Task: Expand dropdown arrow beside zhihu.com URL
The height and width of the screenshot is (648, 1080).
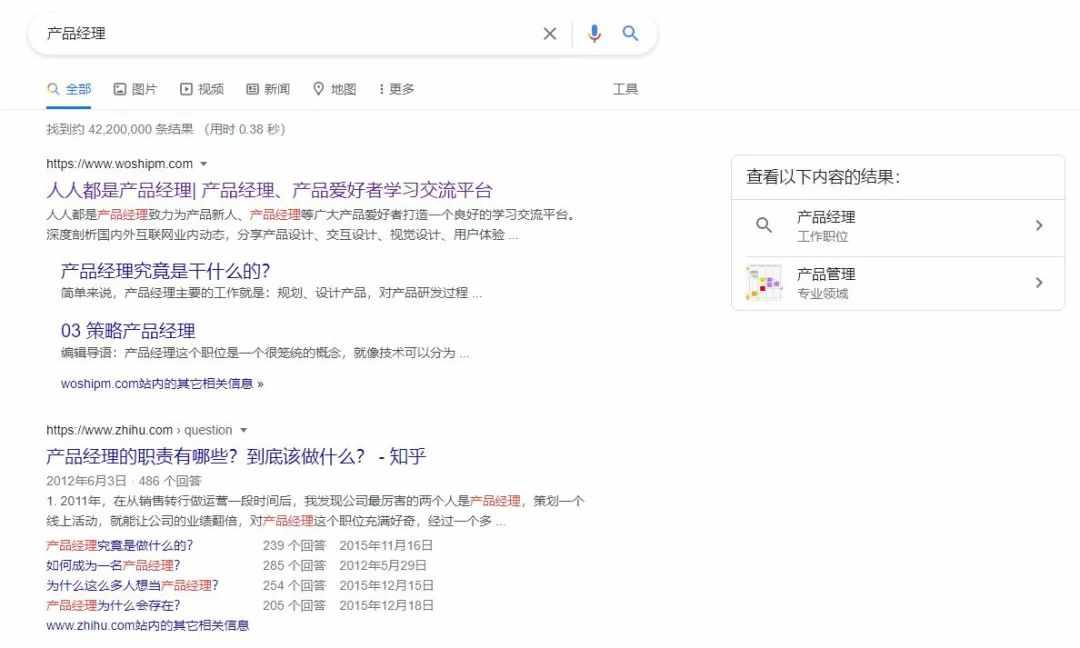Action: pyautogui.click(x=243, y=430)
